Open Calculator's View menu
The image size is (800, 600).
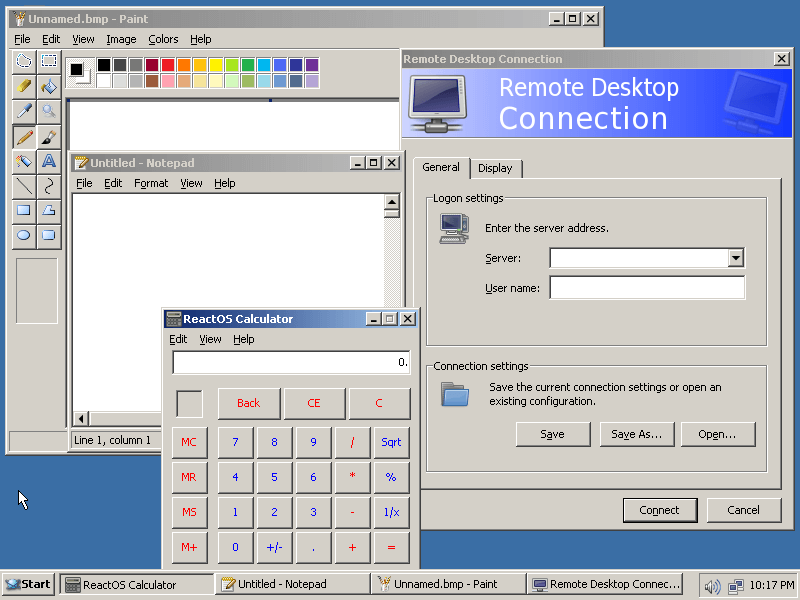click(x=210, y=339)
